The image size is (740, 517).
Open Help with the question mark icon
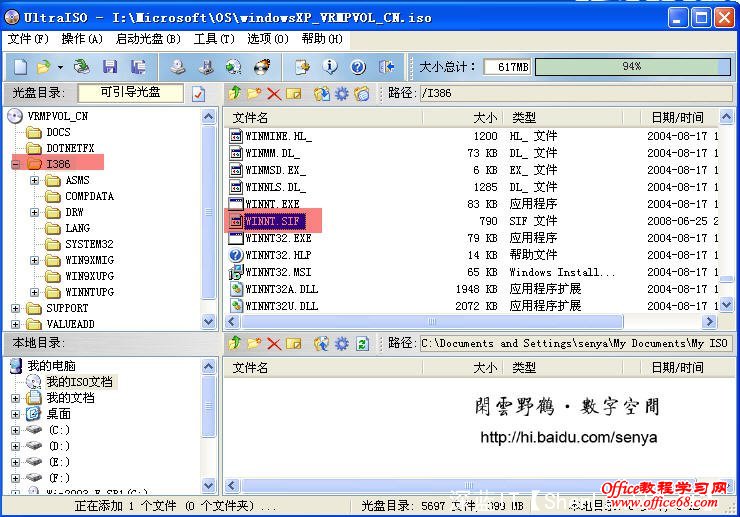coord(358,67)
